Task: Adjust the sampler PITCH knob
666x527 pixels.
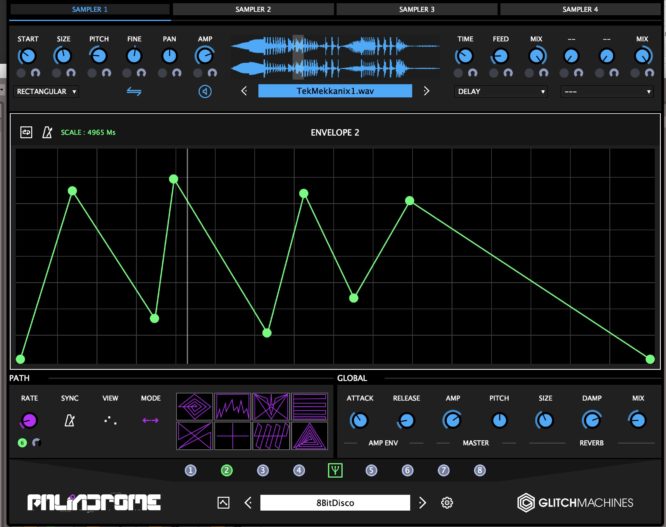Action: [x=99, y=56]
